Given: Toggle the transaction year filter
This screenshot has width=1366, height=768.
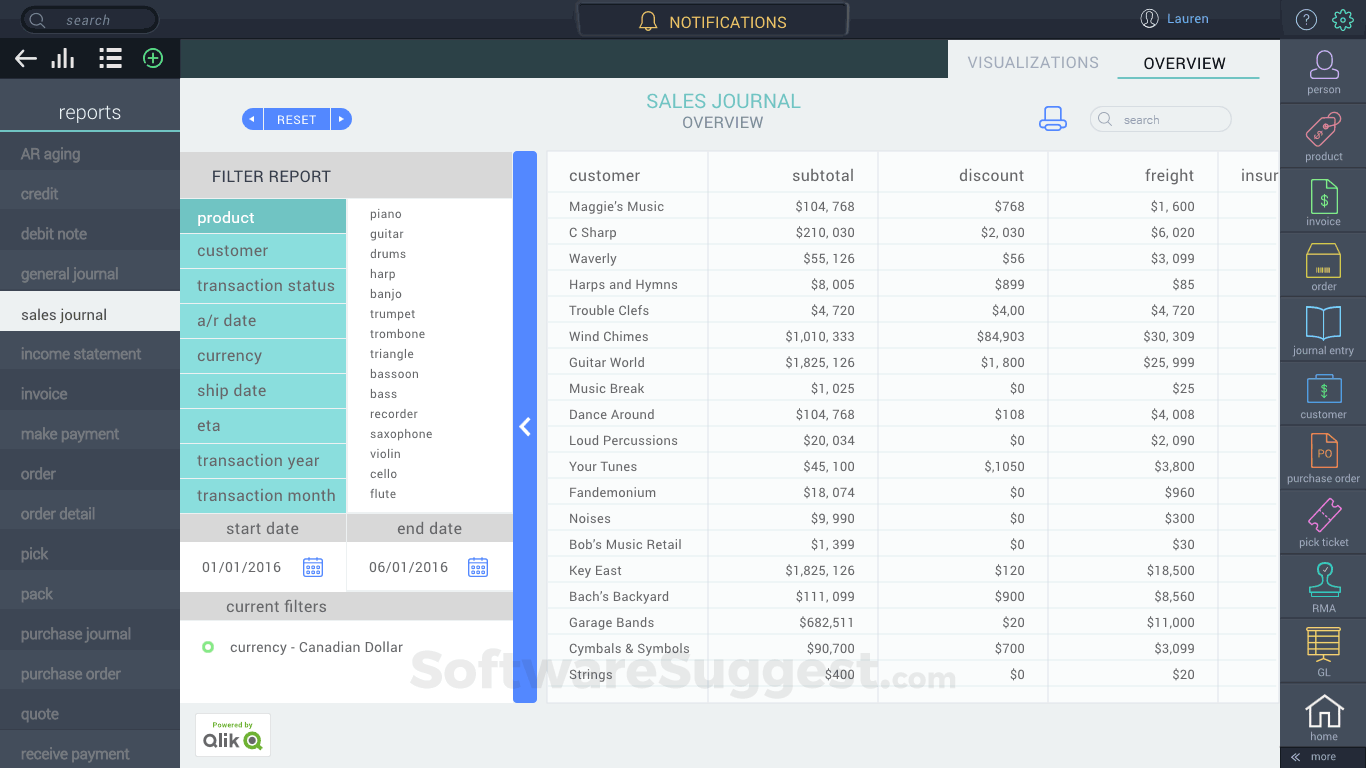Looking at the screenshot, I should (263, 460).
